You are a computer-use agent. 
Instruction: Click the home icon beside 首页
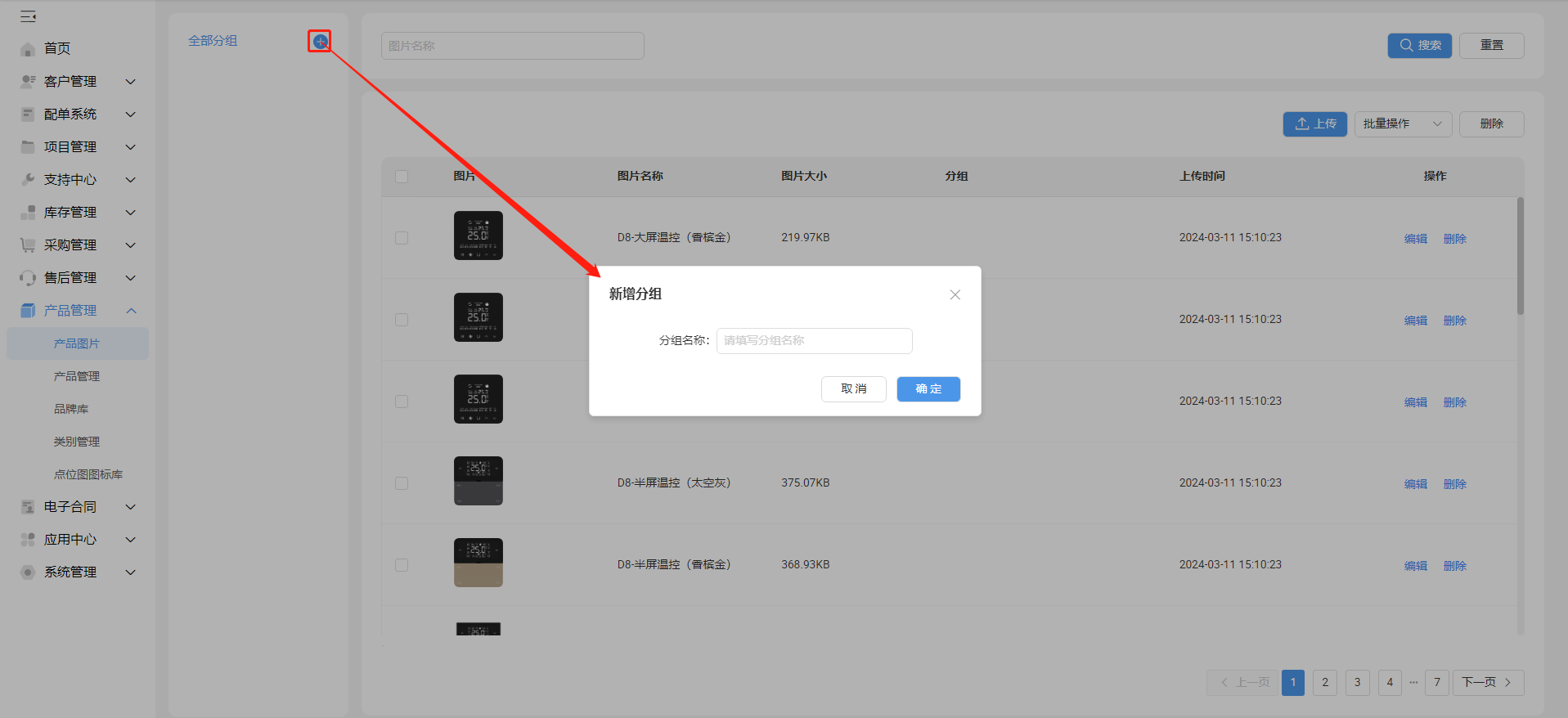pyautogui.click(x=28, y=49)
